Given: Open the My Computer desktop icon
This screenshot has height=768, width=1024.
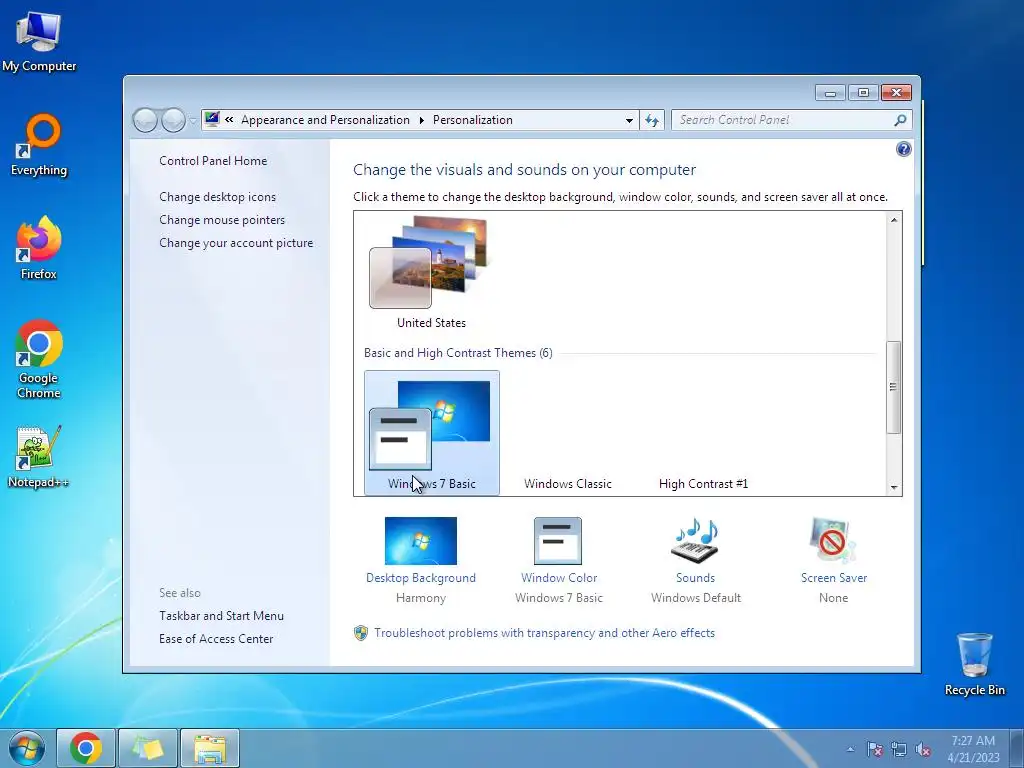Looking at the screenshot, I should click(39, 41).
